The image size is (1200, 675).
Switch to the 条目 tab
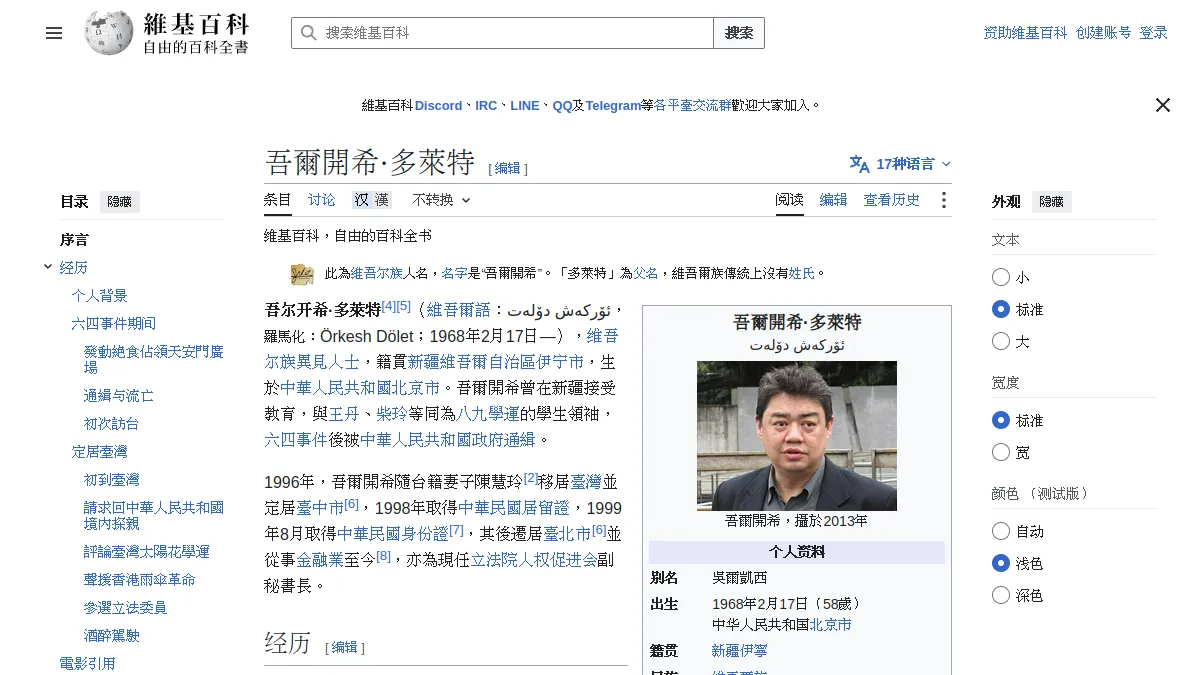278,200
